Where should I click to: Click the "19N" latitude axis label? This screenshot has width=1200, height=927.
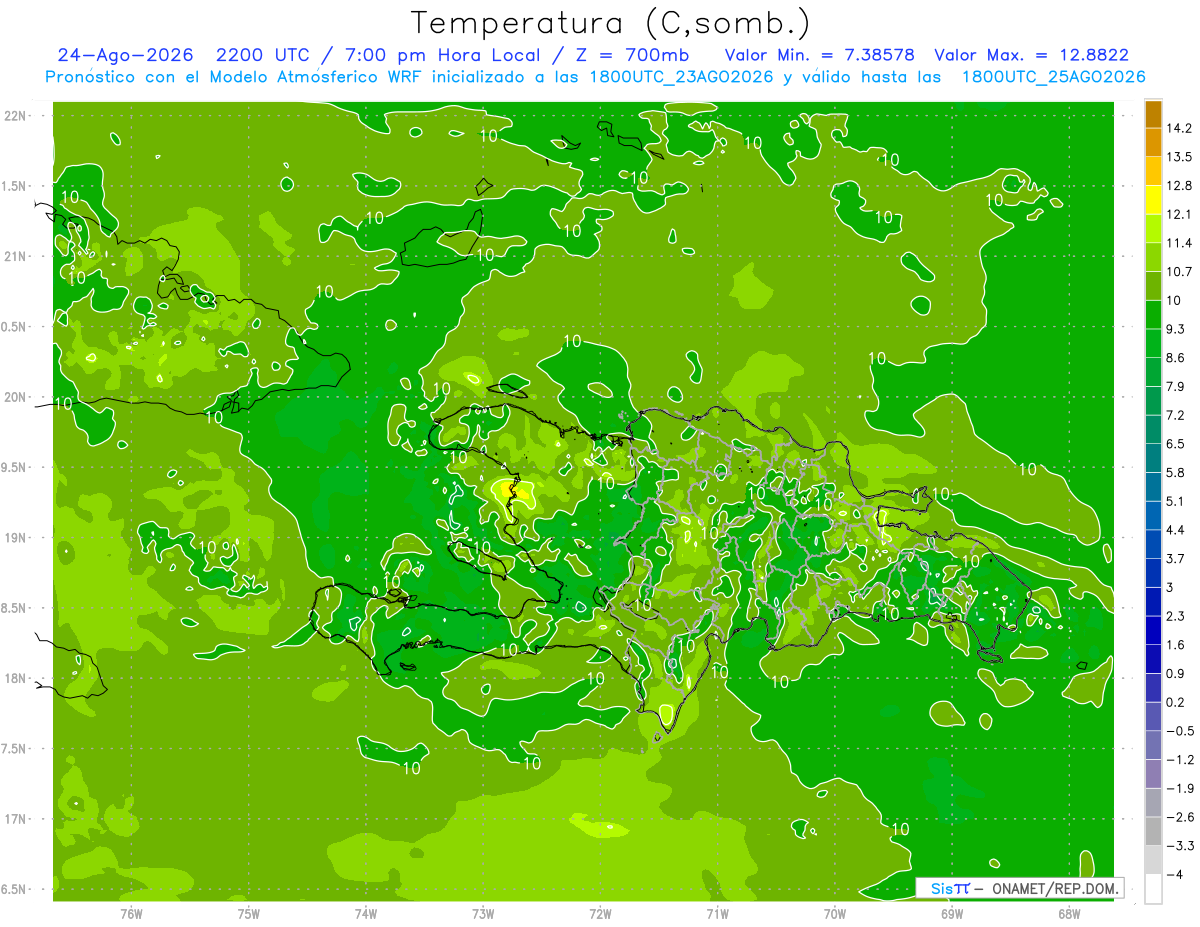pyautogui.click(x=16, y=538)
